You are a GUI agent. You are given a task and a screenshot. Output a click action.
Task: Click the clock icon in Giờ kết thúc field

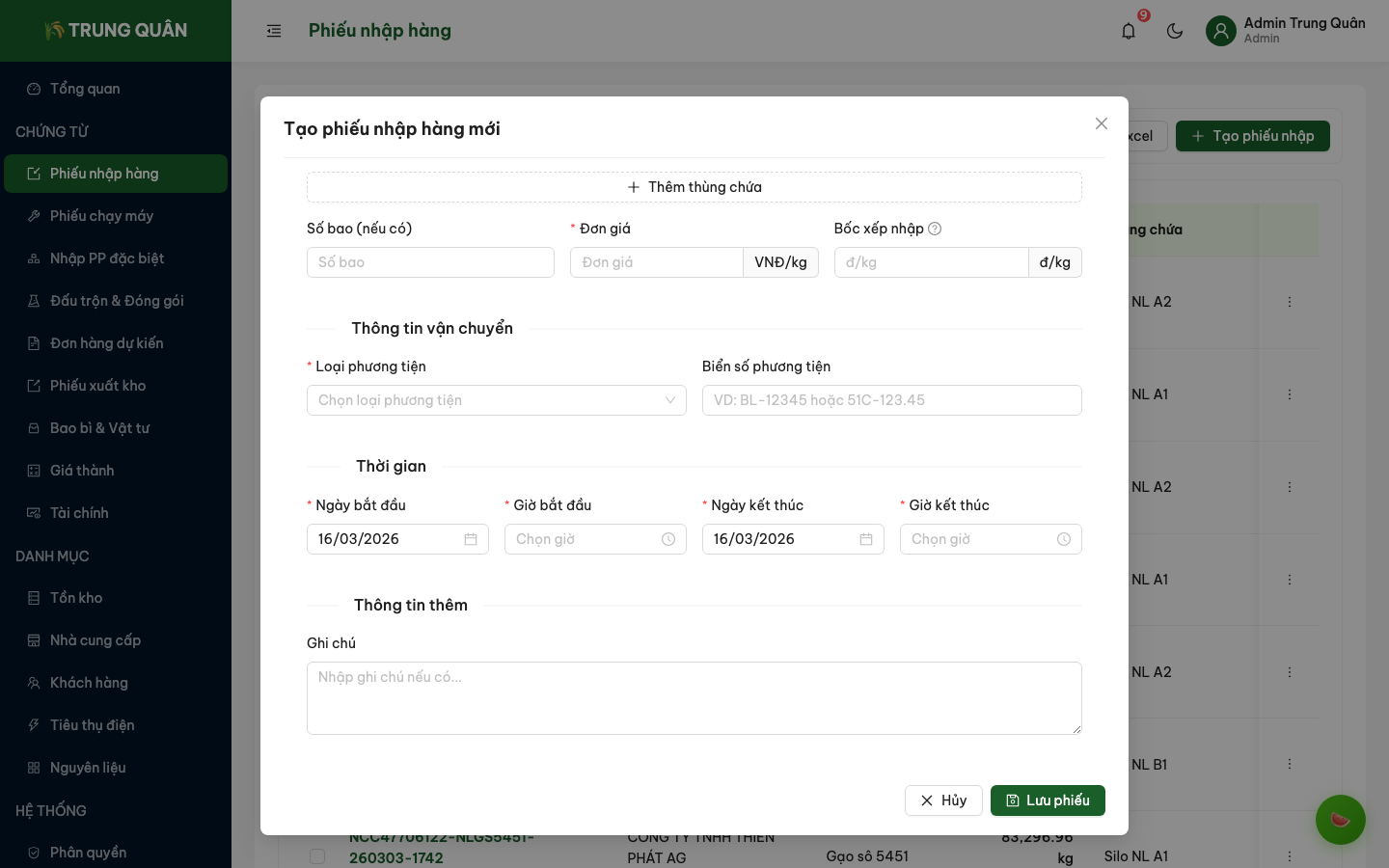click(1064, 539)
